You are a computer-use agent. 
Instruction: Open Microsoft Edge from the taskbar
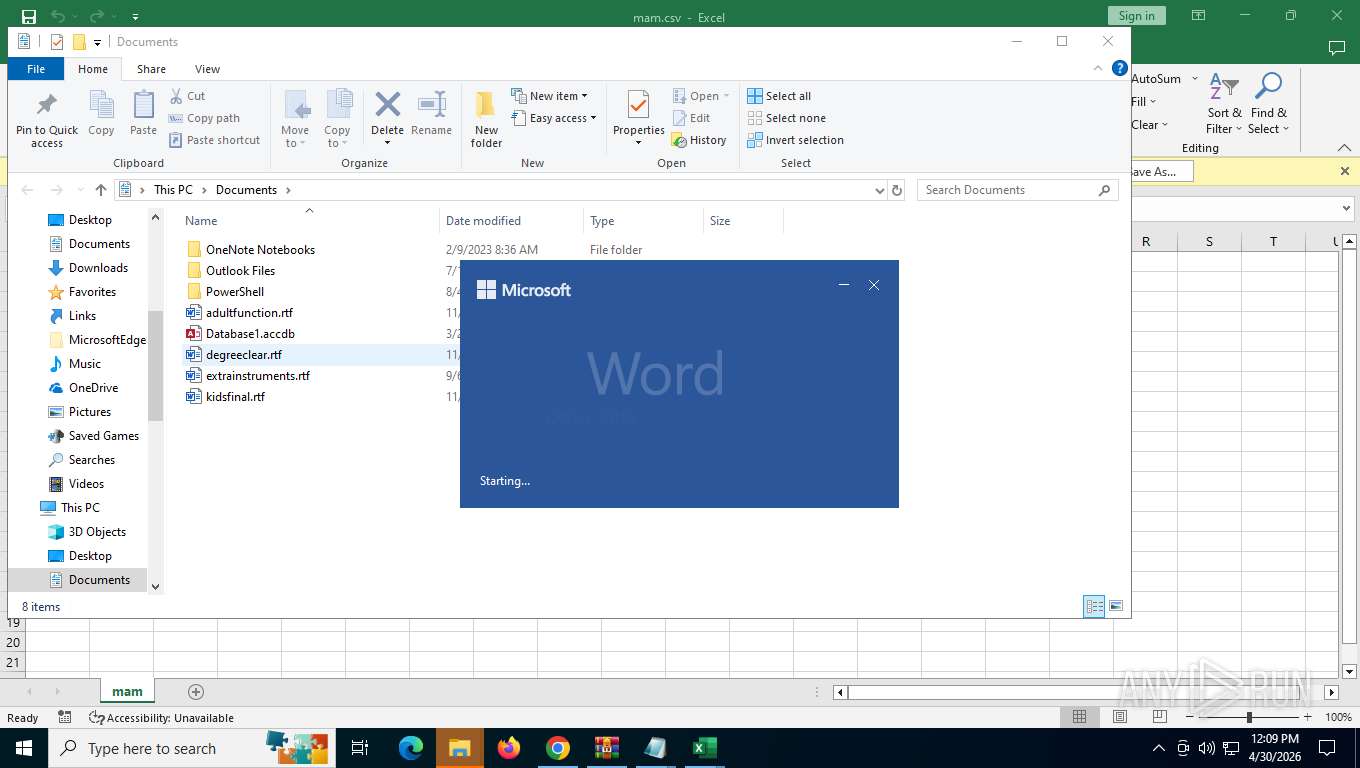(411, 748)
